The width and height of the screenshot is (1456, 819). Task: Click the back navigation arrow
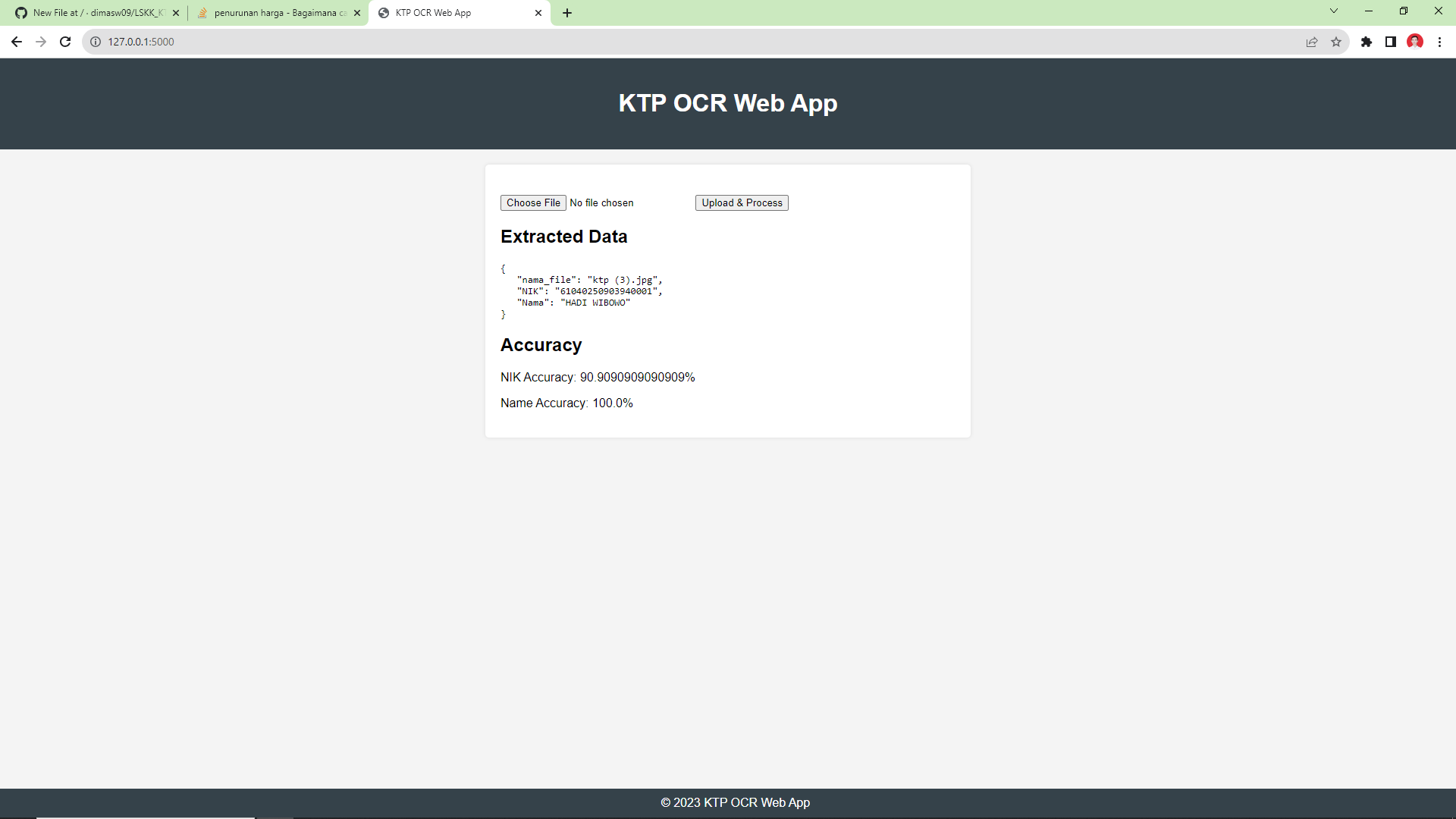17,42
